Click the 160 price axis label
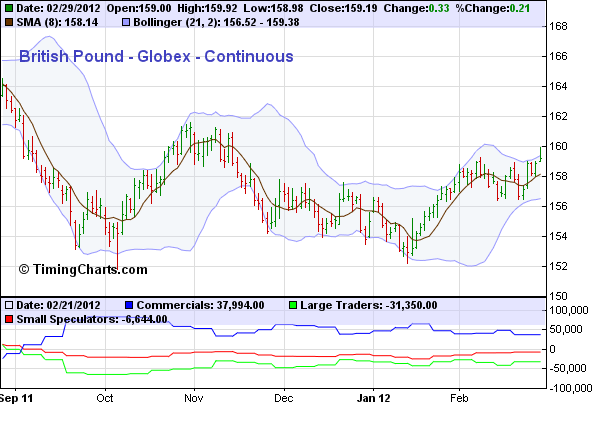592x424 pixels. tap(558, 146)
